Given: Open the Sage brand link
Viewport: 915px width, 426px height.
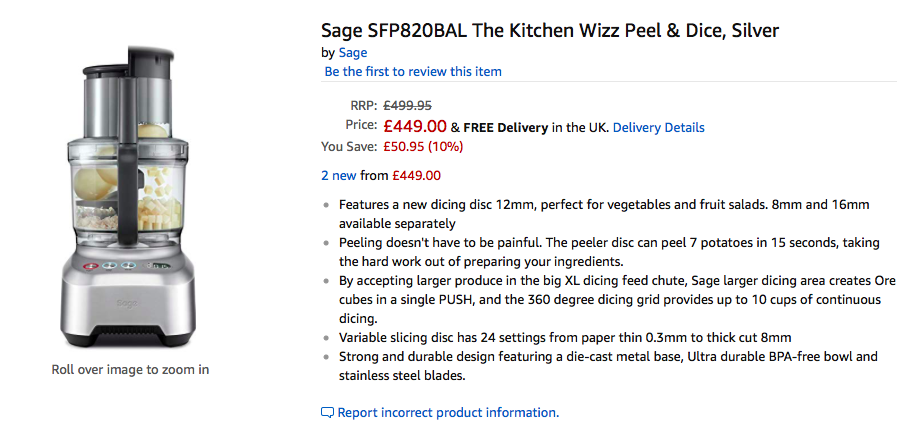Looking at the screenshot, I should [353, 52].
